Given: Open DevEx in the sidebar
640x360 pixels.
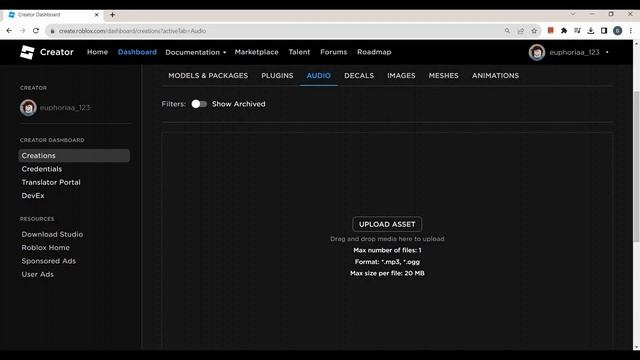Looking at the screenshot, I should pyautogui.click(x=33, y=196).
